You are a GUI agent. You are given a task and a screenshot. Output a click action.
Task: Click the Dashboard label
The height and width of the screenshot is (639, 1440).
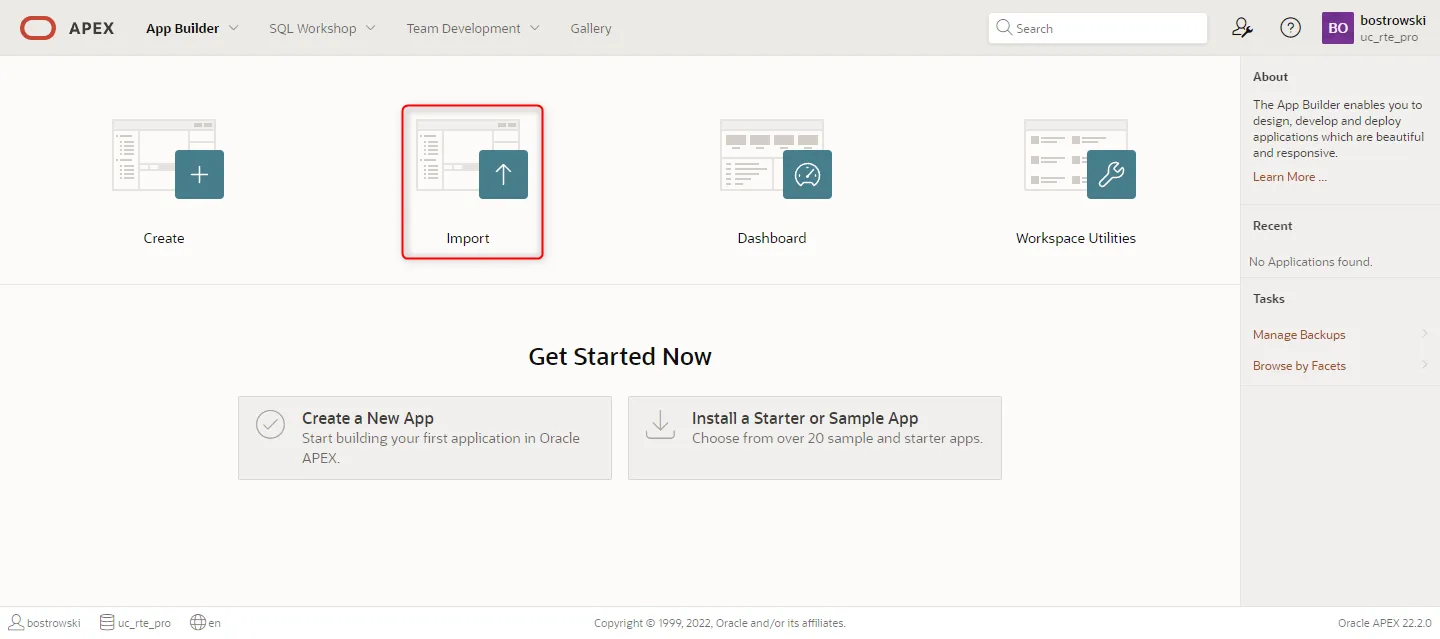pos(772,238)
